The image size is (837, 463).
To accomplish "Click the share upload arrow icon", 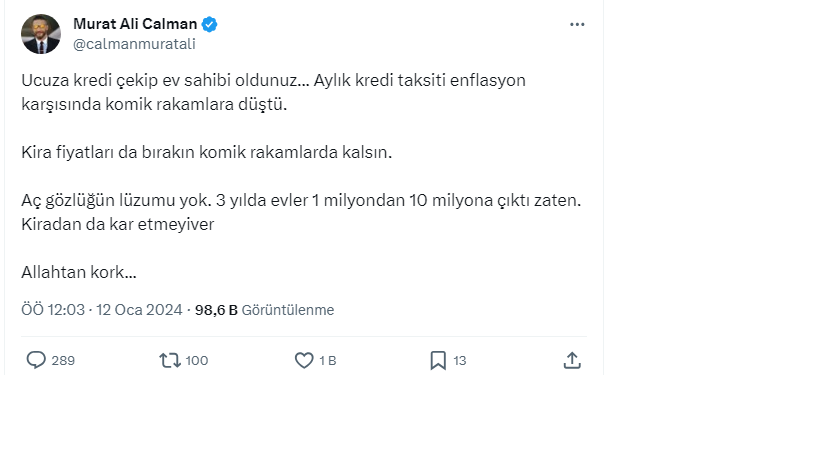I will (572, 360).
